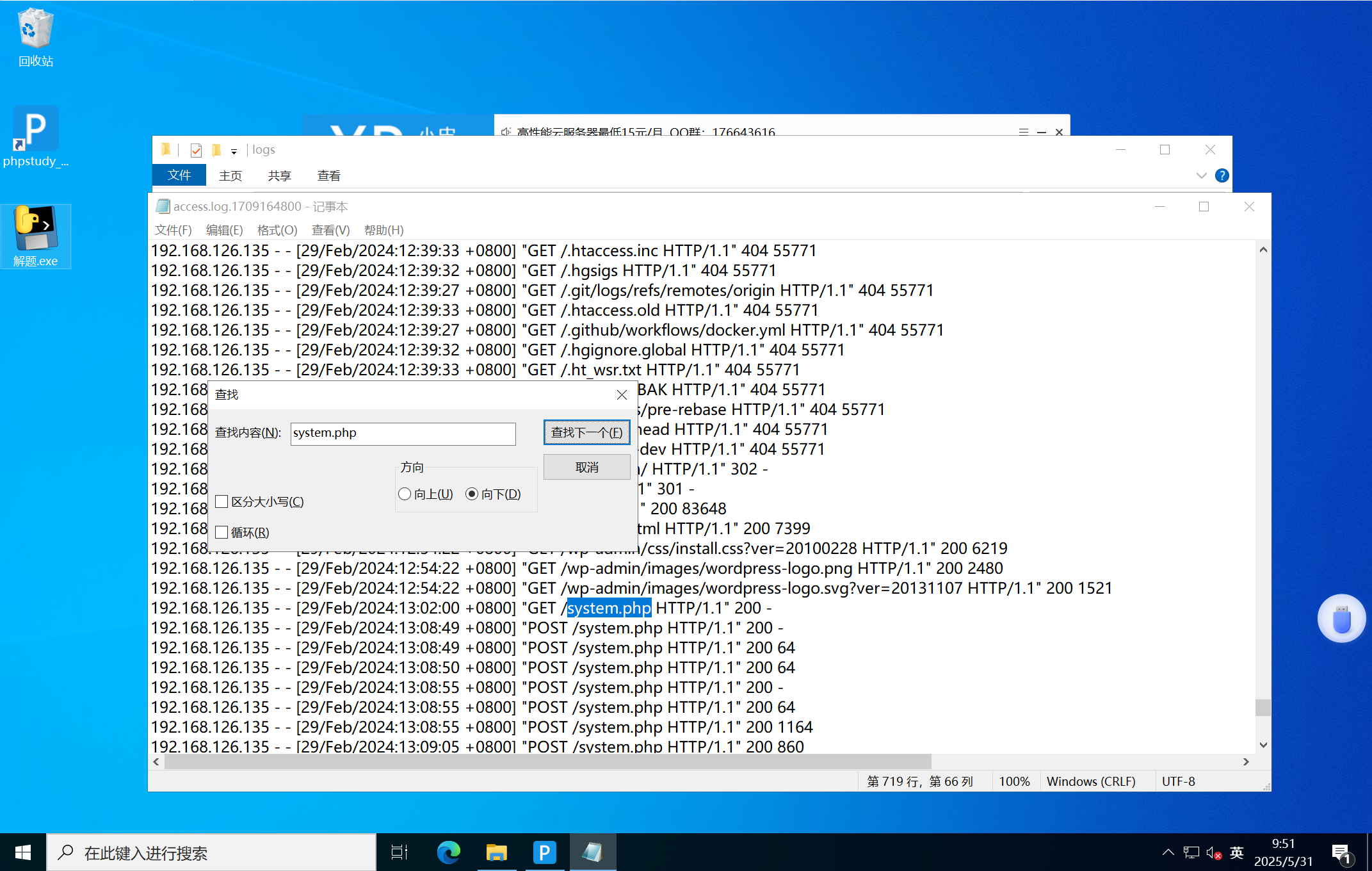This screenshot has width=1372, height=871.
Task: Show hidden system tray icons
Action: coord(1168,852)
